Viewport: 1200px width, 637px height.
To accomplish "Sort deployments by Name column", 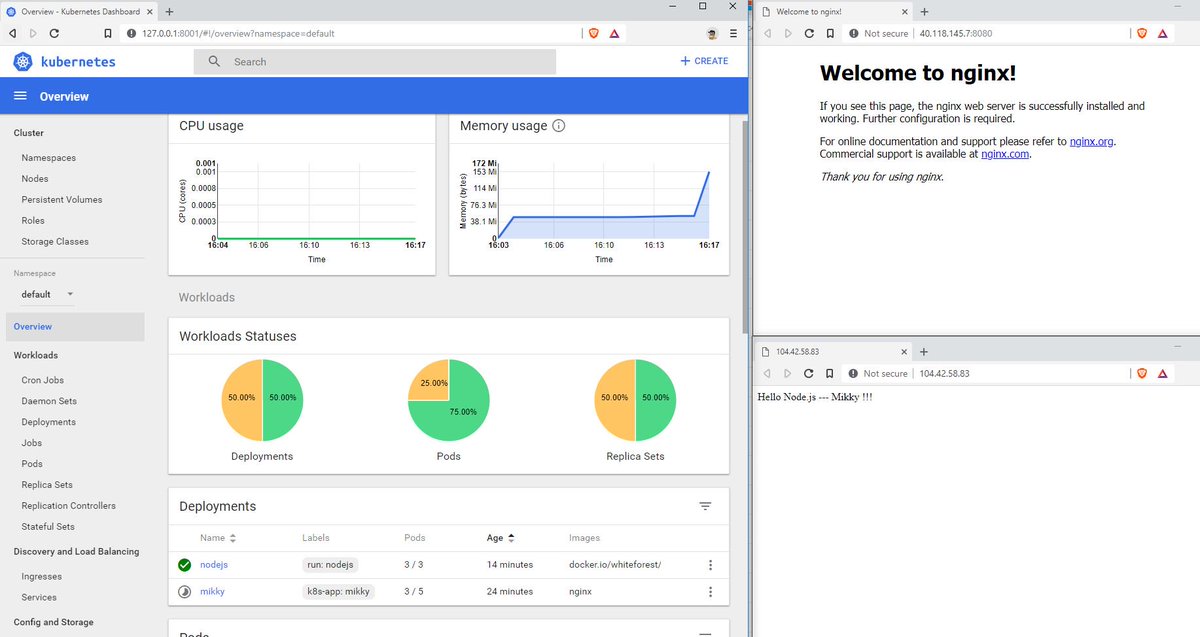I will [218, 538].
